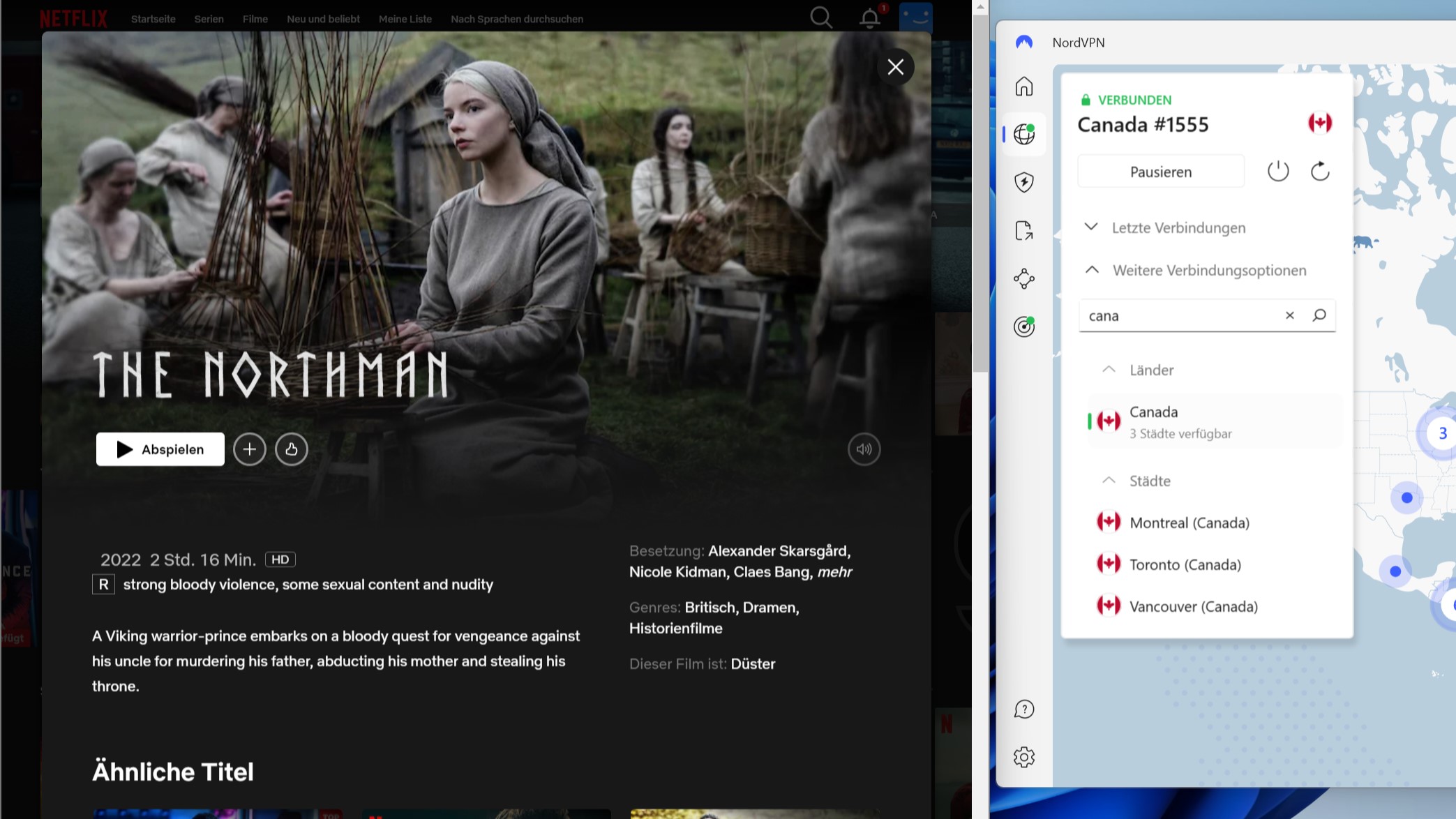This screenshot has width=1456, height=819.
Task: Add The Northman to My List
Action: coord(249,449)
